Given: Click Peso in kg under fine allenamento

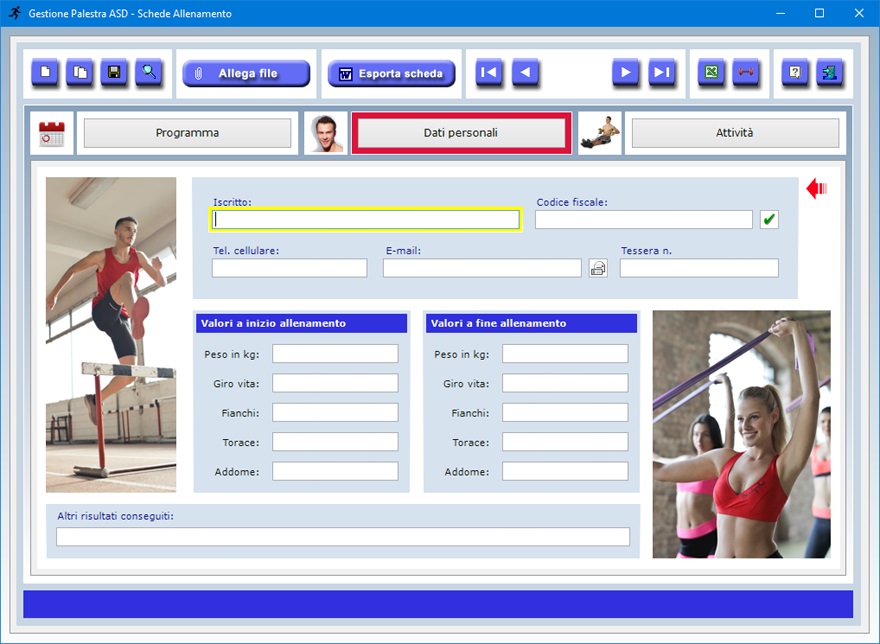Looking at the screenshot, I should (x=565, y=354).
